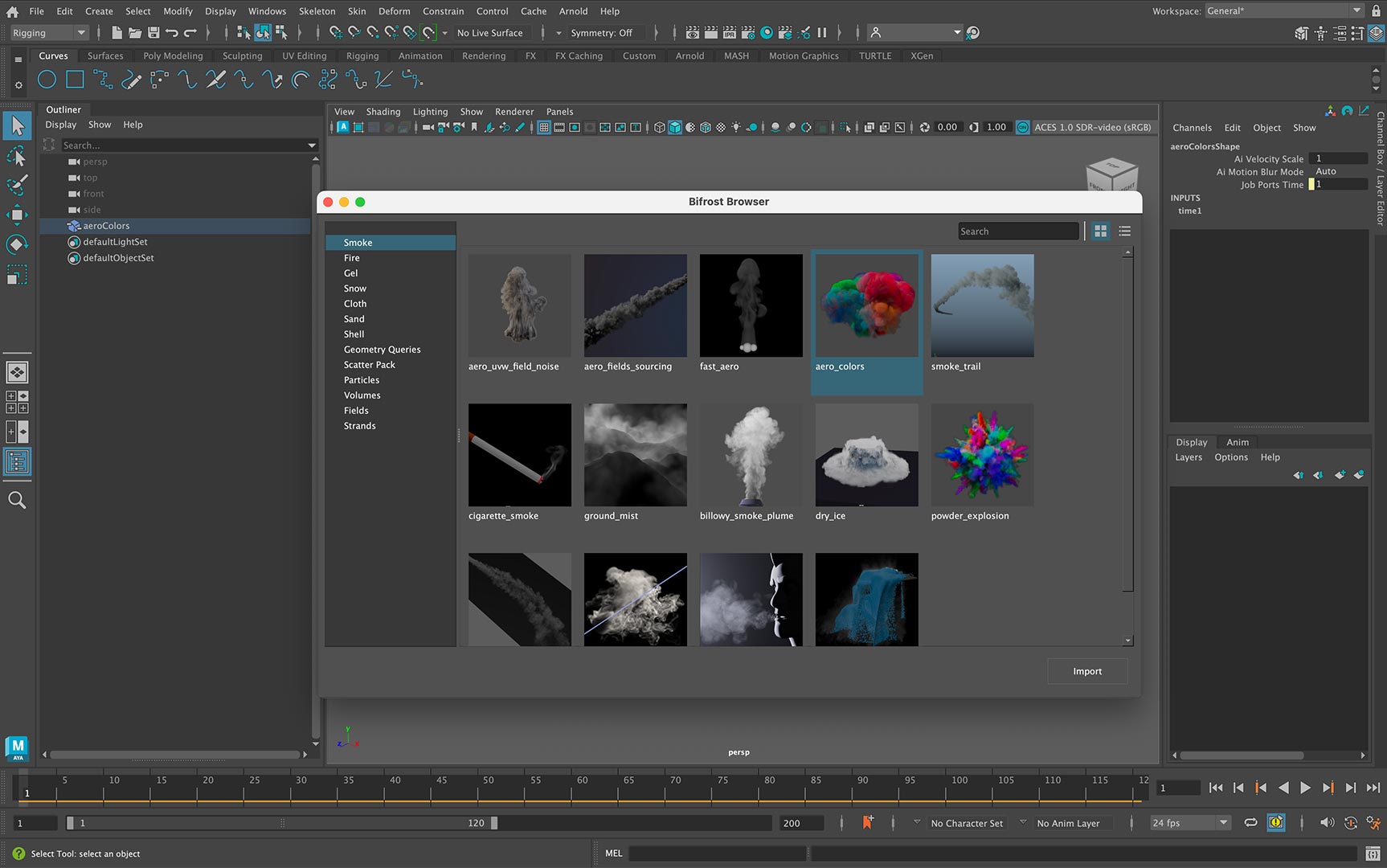Activate the Rotate tool in toolbox

point(17,244)
